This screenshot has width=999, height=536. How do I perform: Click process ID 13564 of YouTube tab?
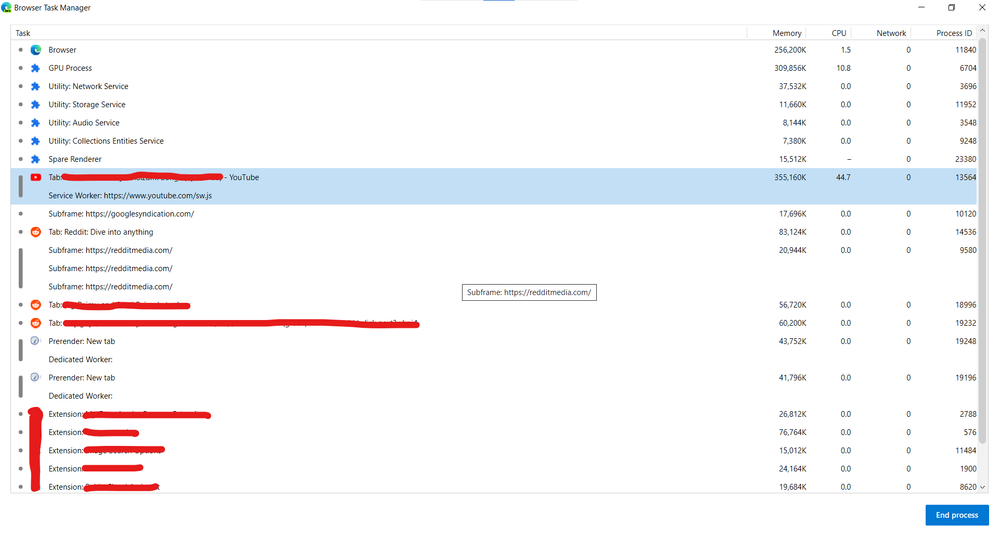(x=965, y=177)
